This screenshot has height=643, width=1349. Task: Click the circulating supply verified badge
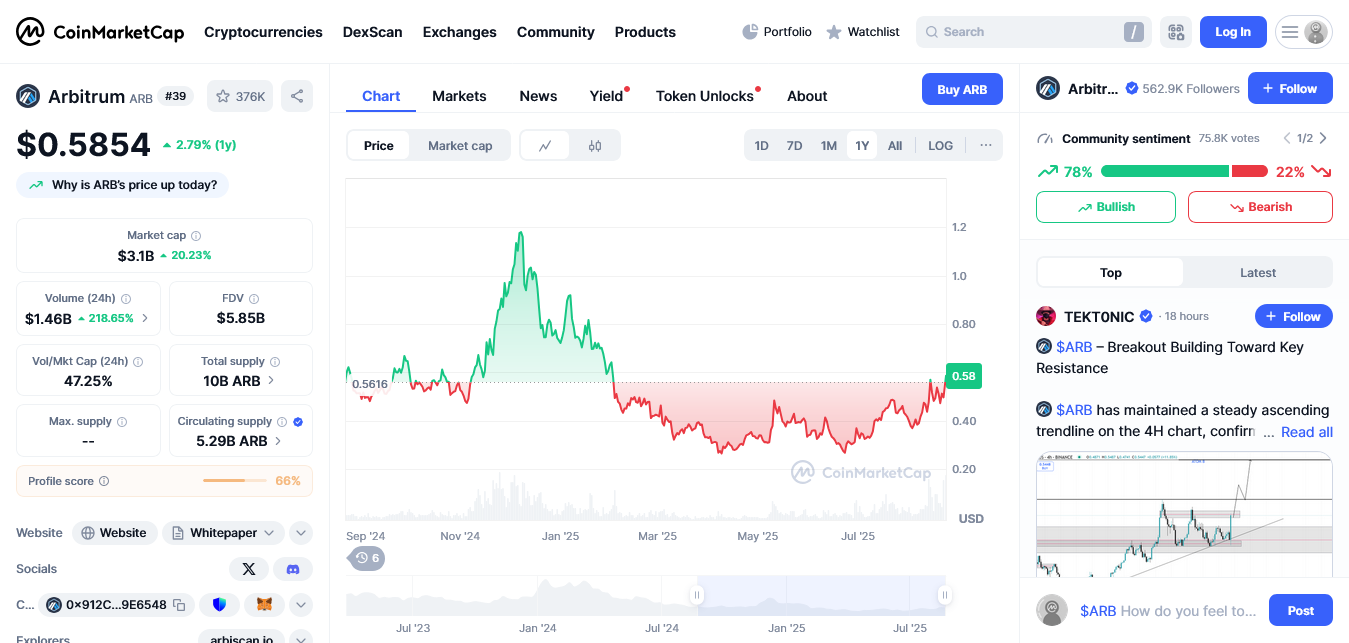pos(298,422)
